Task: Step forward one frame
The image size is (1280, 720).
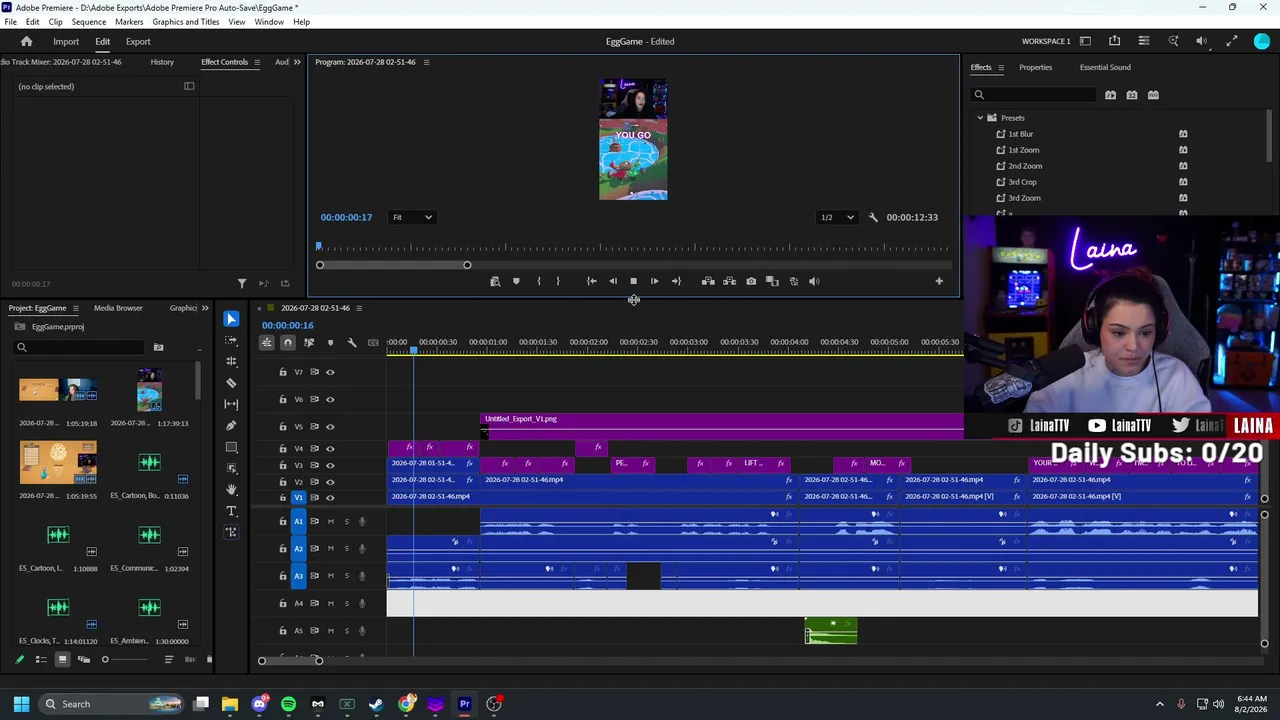Action: tap(654, 281)
